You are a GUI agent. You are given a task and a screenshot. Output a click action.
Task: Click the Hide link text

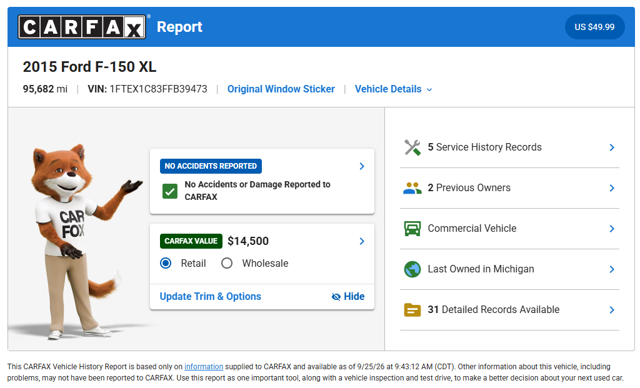pos(354,297)
